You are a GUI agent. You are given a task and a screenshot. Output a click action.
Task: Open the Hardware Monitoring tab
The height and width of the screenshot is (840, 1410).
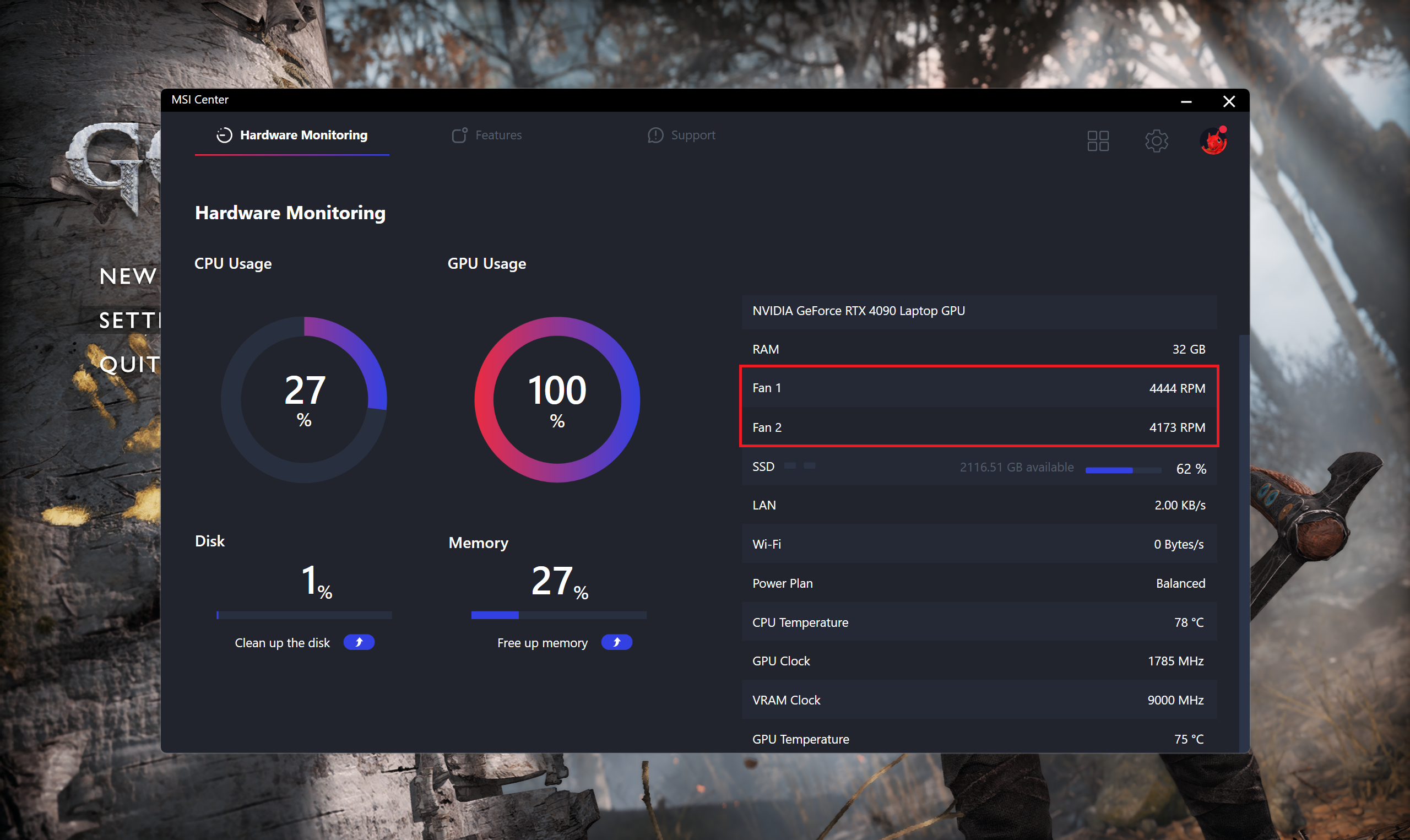[x=292, y=136]
